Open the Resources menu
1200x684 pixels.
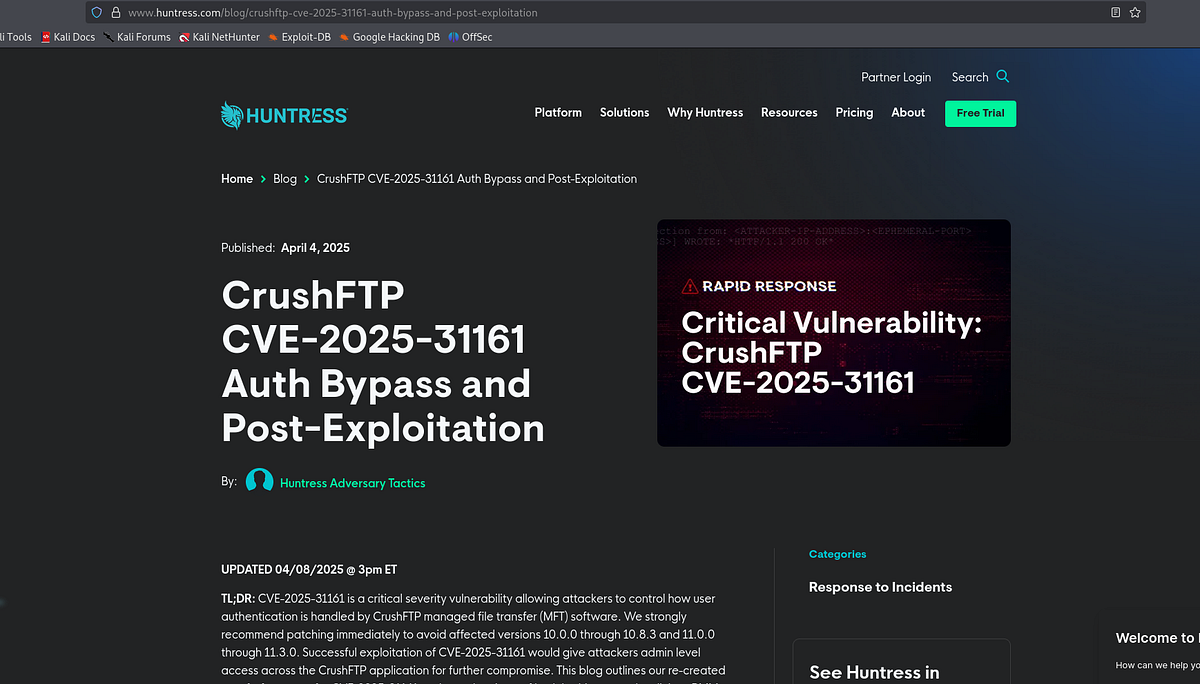pyautogui.click(x=789, y=113)
